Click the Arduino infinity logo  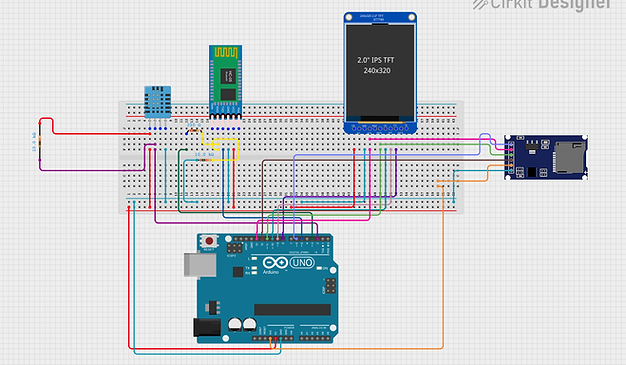coord(275,263)
